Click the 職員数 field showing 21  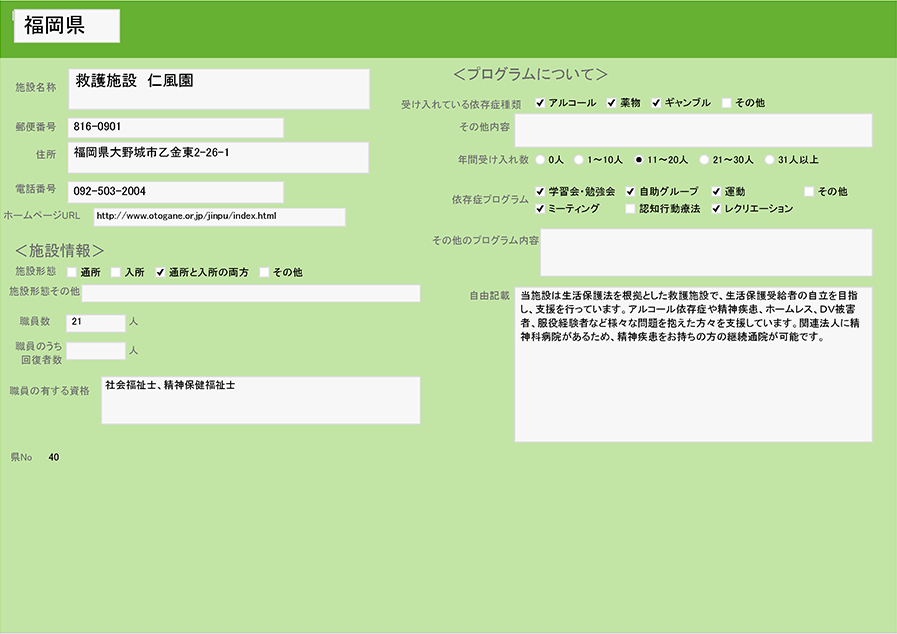click(x=95, y=322)
